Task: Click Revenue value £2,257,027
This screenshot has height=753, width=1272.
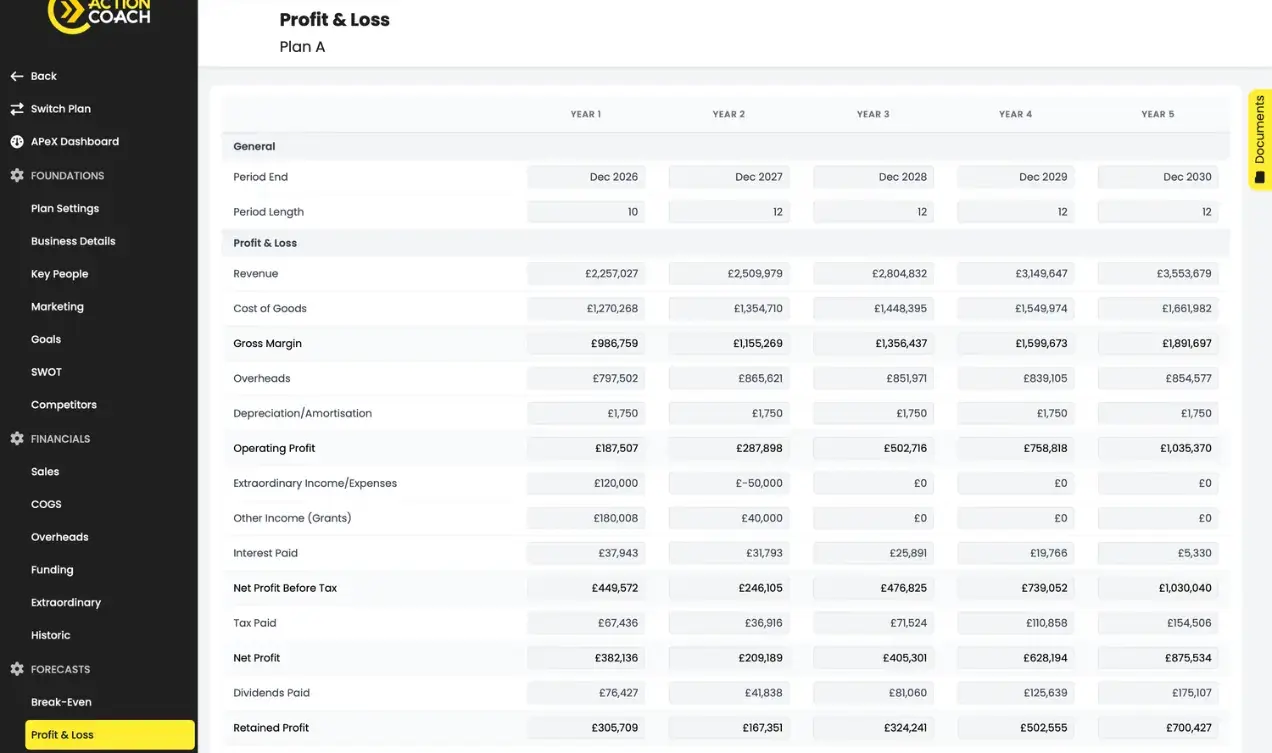Action: [x=586, y=274]
